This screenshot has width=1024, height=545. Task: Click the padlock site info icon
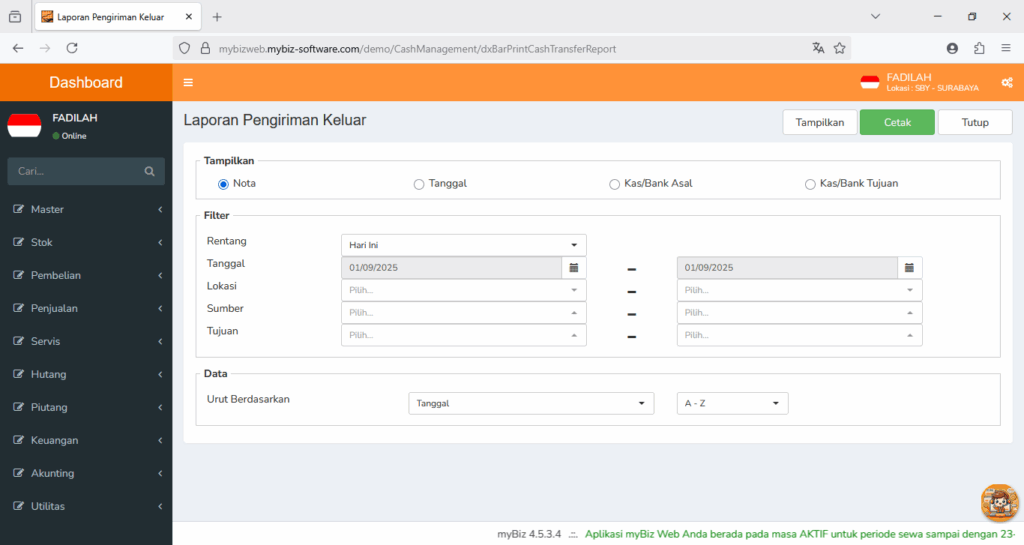(205, 48)
